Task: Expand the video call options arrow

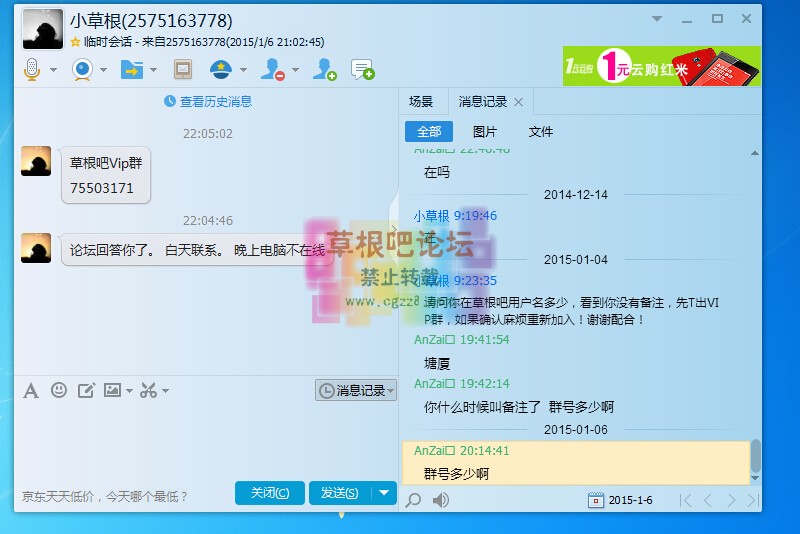Action: pos(104,69)
